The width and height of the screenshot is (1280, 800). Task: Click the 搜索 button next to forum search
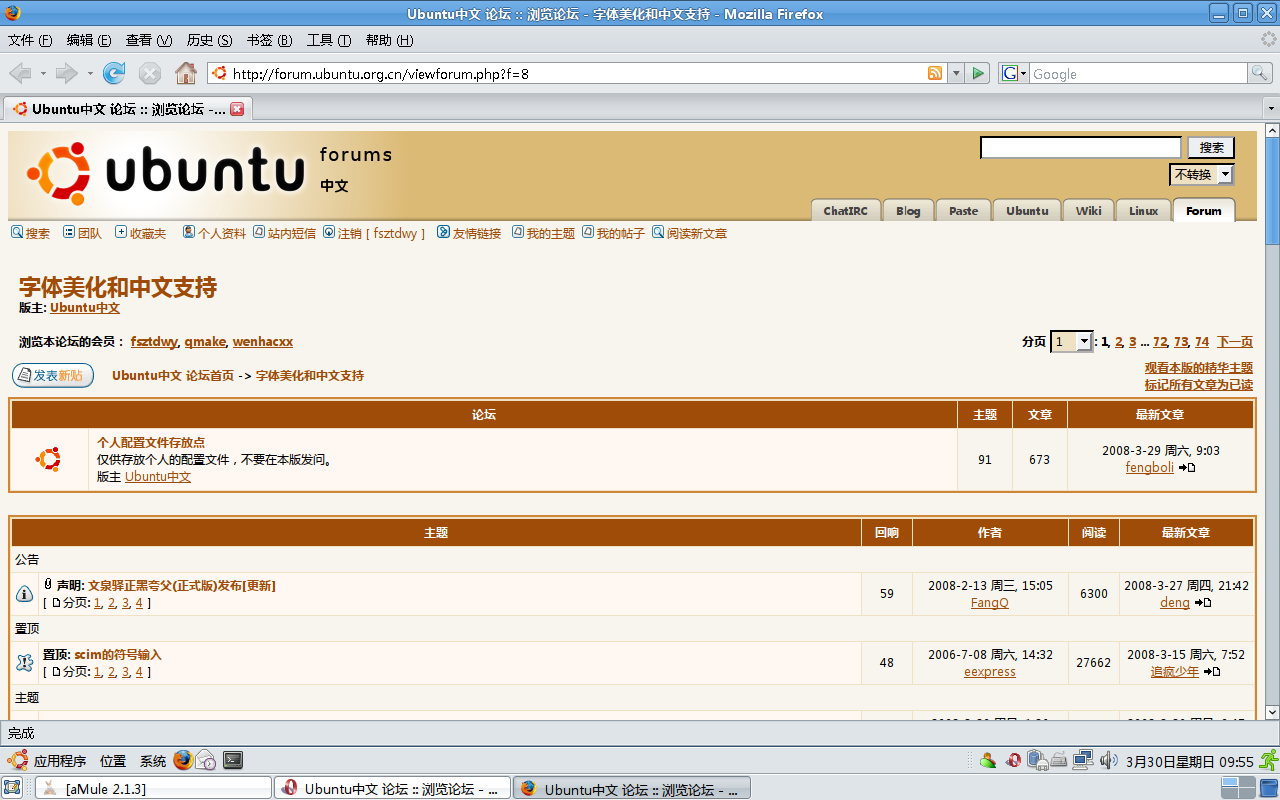click(x=1211, y=147)
